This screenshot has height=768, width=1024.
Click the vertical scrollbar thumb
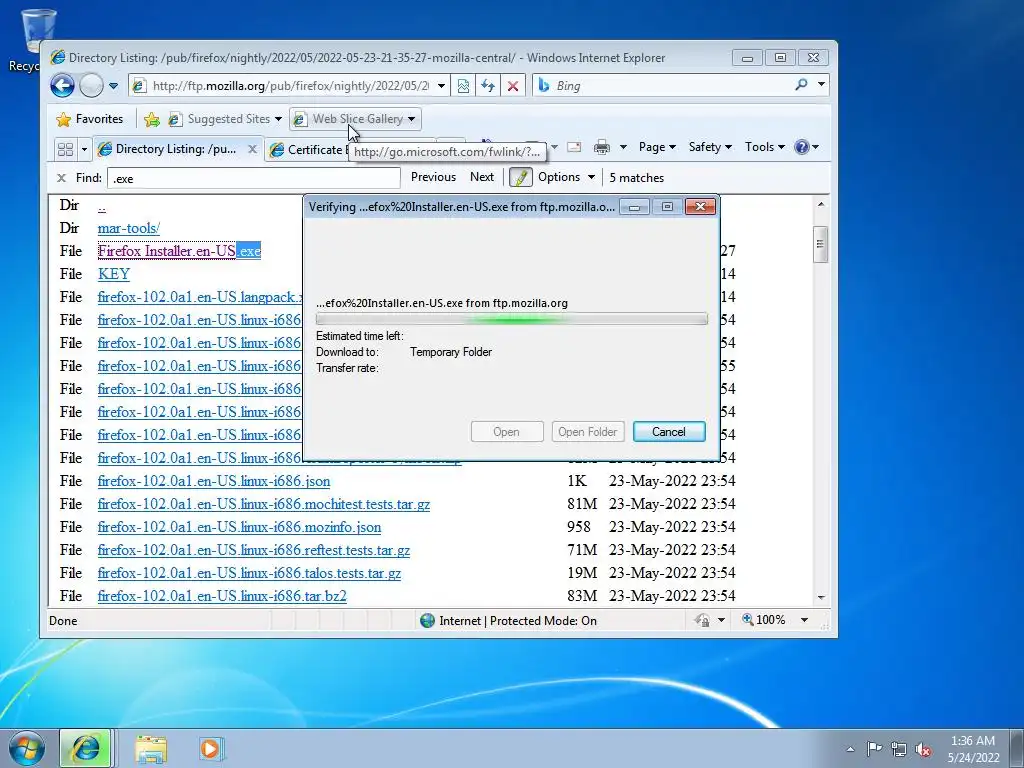coord(820,244)
